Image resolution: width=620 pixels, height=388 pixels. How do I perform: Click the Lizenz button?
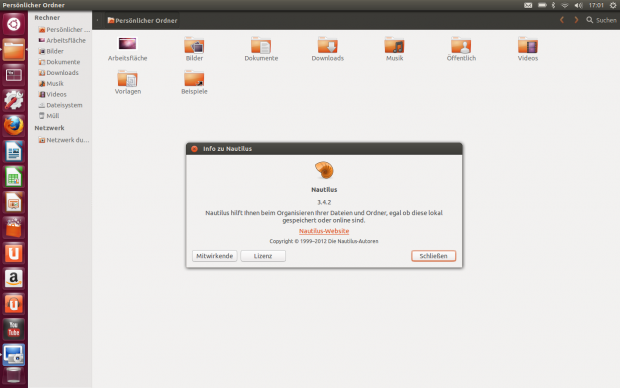pos(263,256)
